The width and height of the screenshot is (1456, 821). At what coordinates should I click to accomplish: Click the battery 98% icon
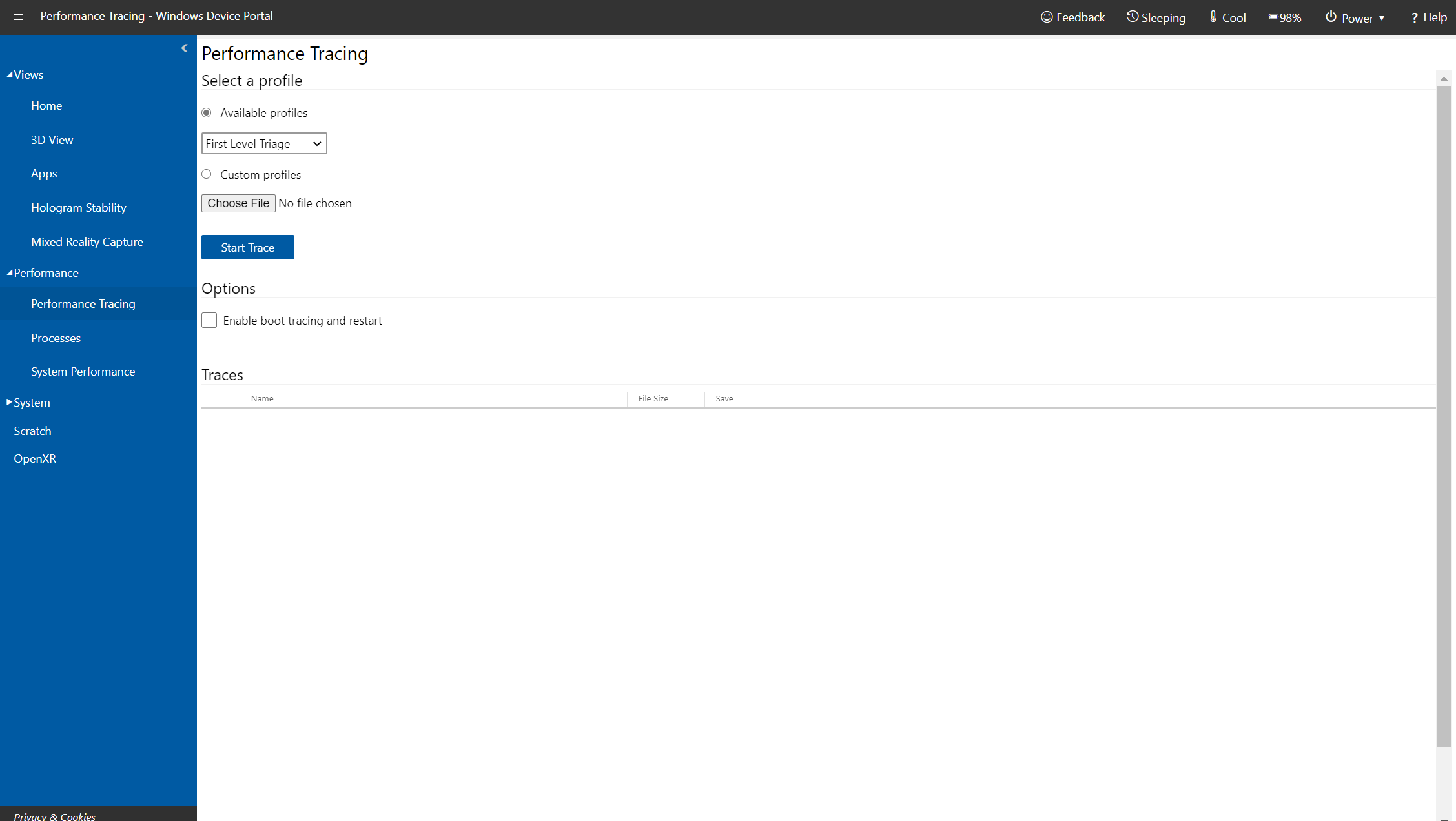[1285, 17]
